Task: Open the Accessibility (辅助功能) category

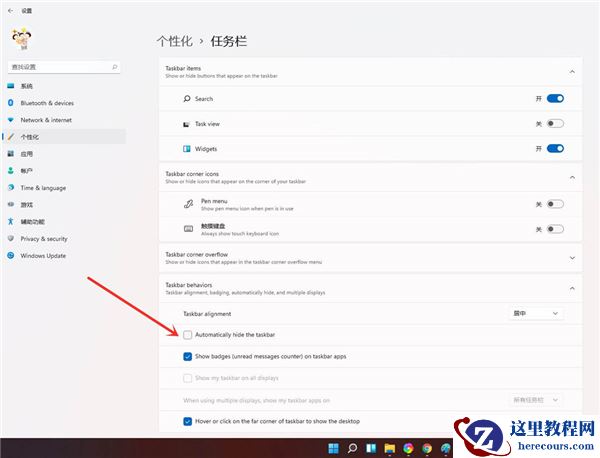Action: [x=64, y=222]
